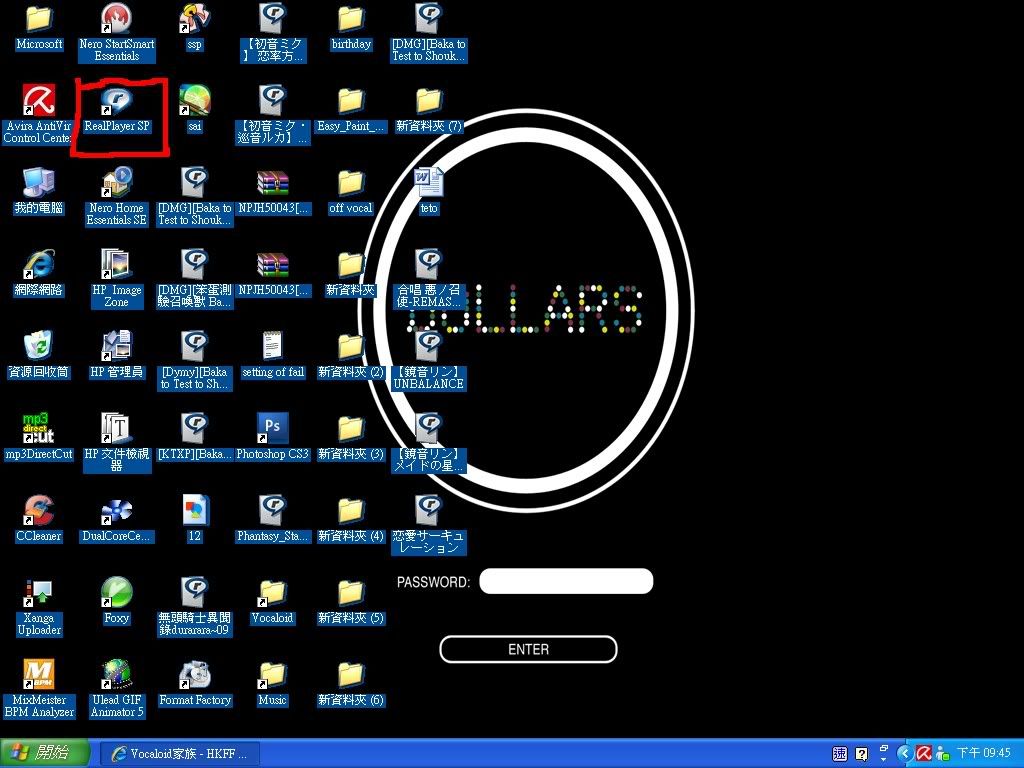Image resolution: width=1024 pixels, height=768 pixels.
Task: Open the file named 12
Action: pos(195,519)
